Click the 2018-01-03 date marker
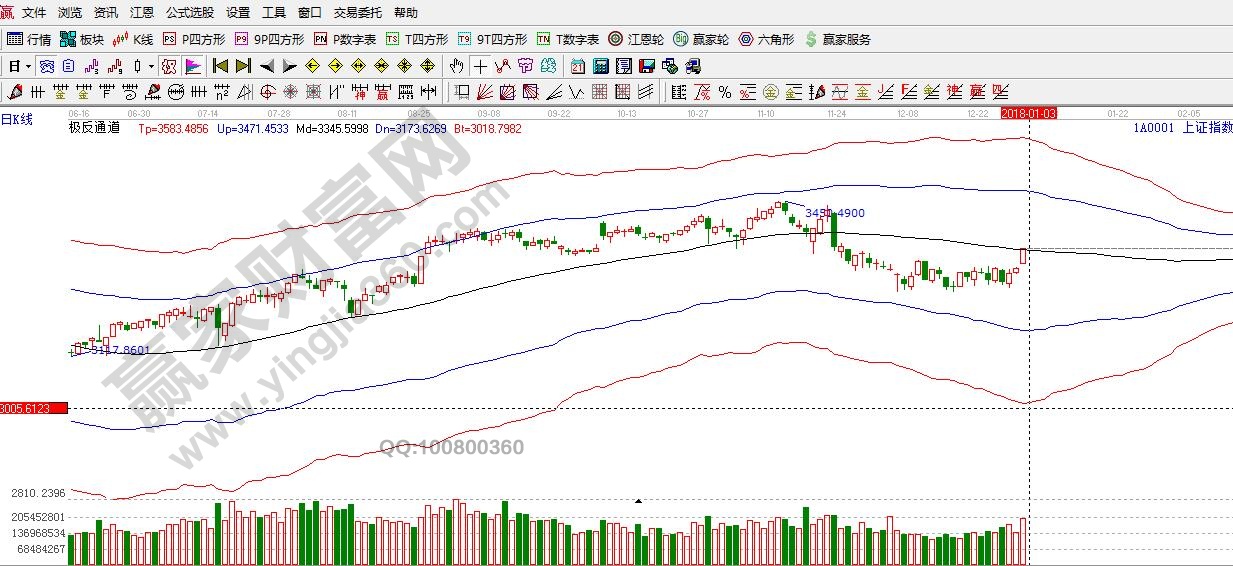Viewport: 1233px width, 566px height. pyautogui.click(x=1028, y=114)
